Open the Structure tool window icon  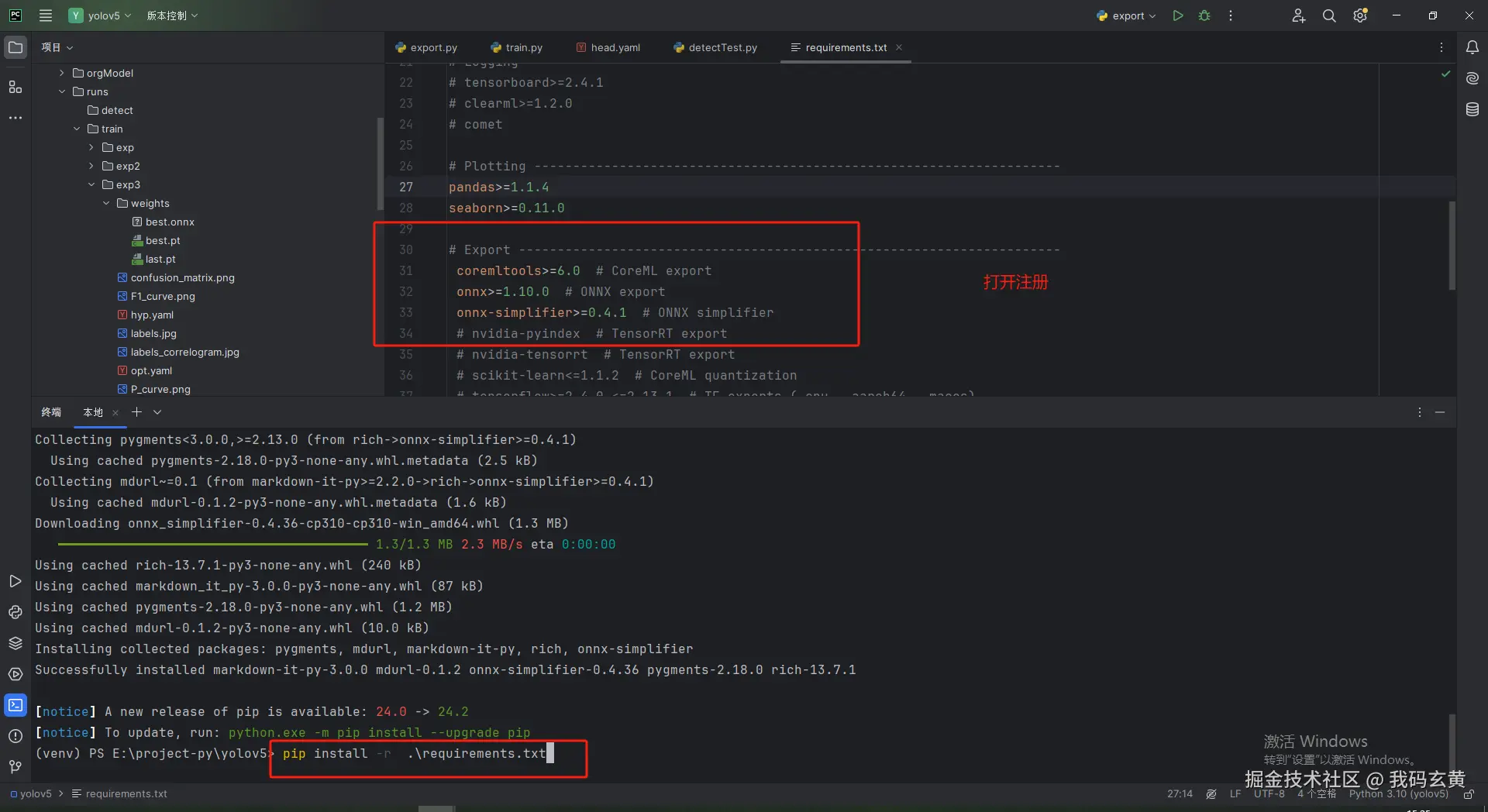[15, 87]
